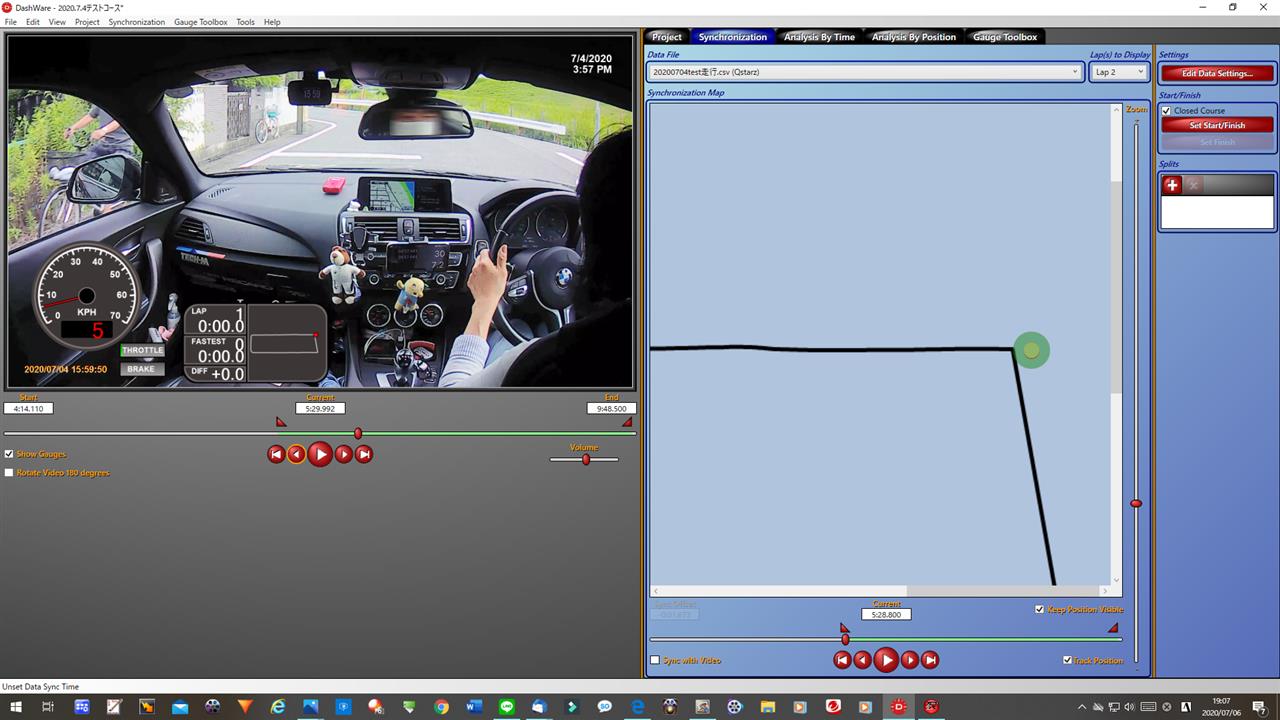Toggle Show Gauges checkbox

(x=9, y=454)
